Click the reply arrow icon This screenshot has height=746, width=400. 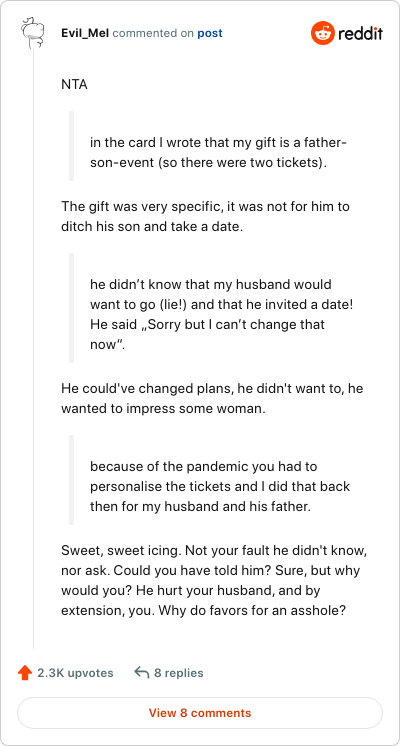[x=141, y=672]
